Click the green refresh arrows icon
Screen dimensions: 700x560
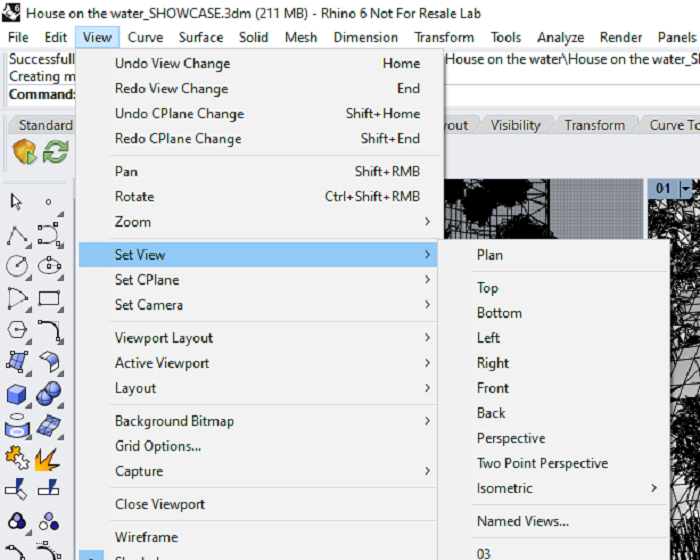tap(55, 152)
